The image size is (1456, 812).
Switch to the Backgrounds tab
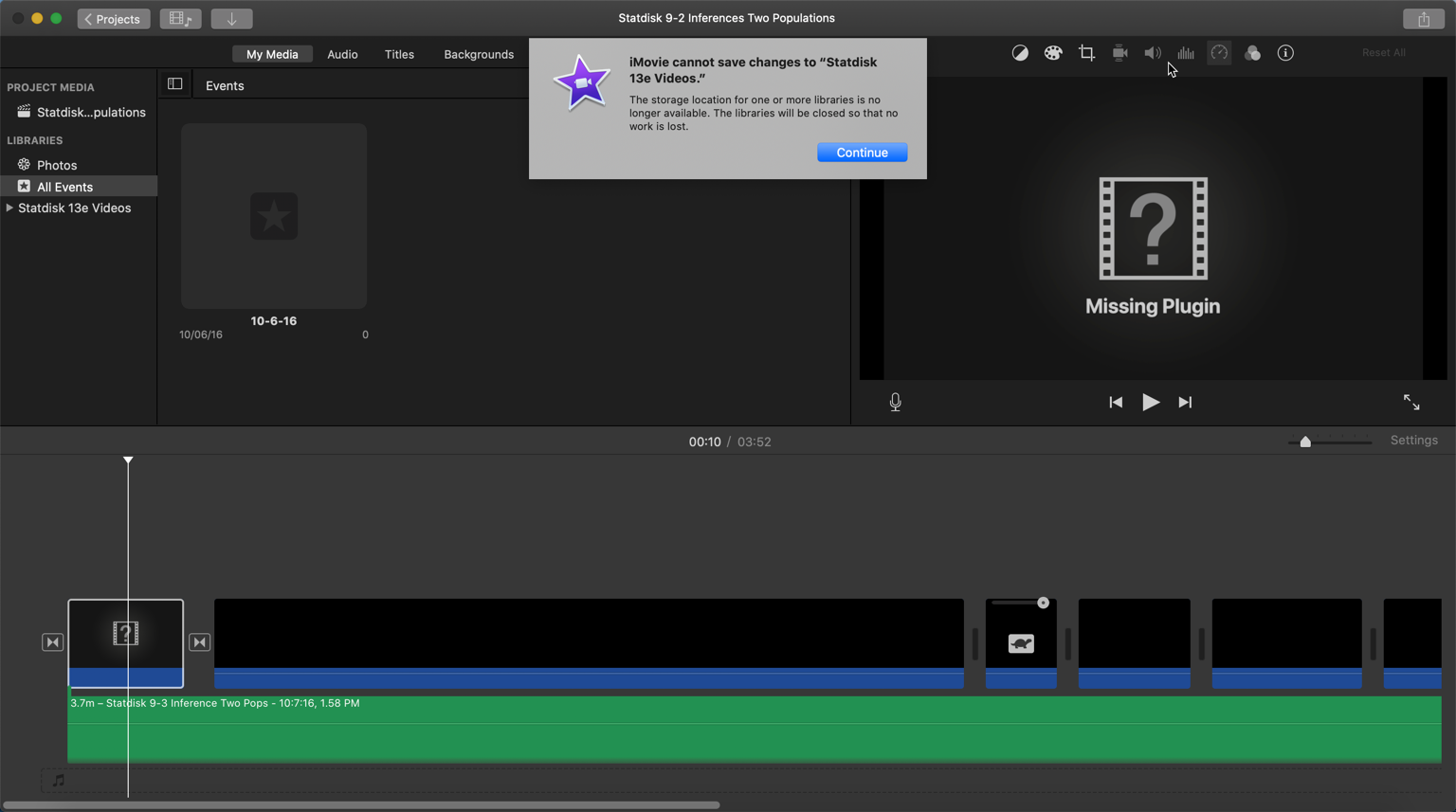(479, 55)
